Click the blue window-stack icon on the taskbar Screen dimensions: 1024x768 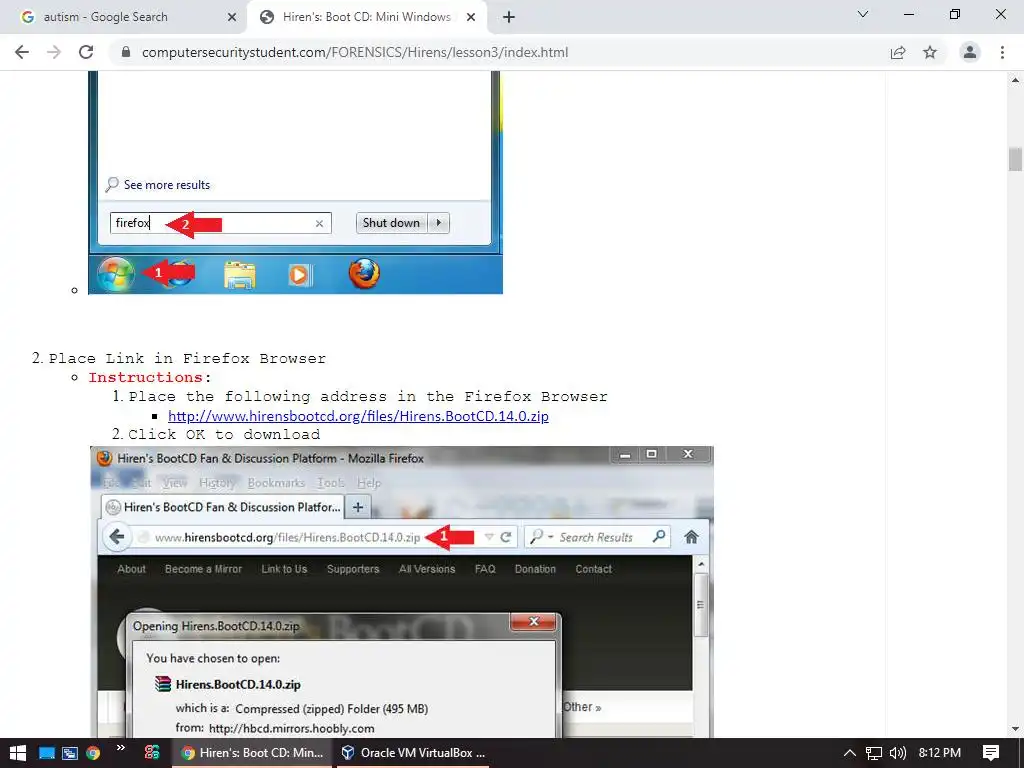point(70,753)
